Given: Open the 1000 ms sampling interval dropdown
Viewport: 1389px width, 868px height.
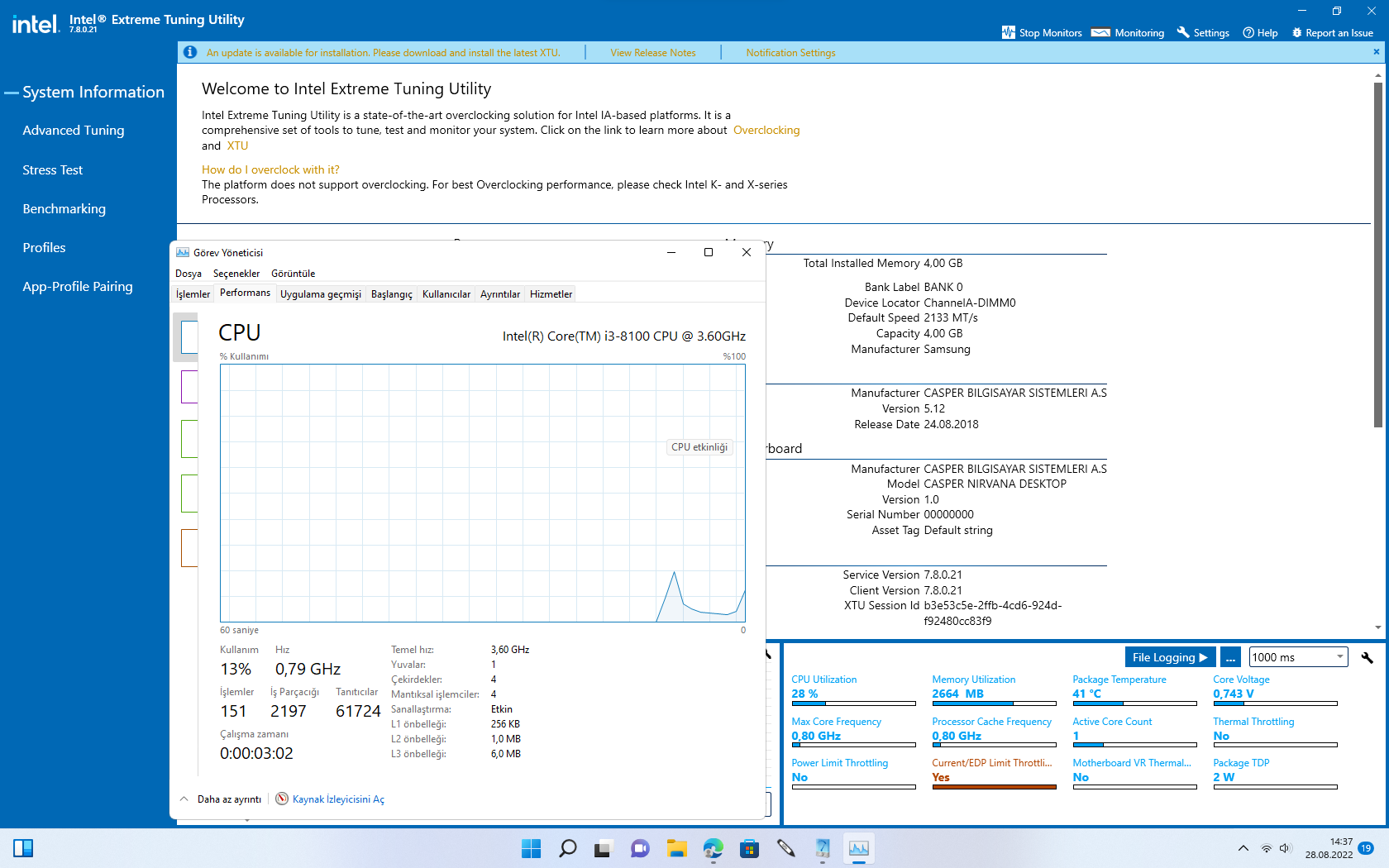Looking at the screenshot, I should 1298,657.
